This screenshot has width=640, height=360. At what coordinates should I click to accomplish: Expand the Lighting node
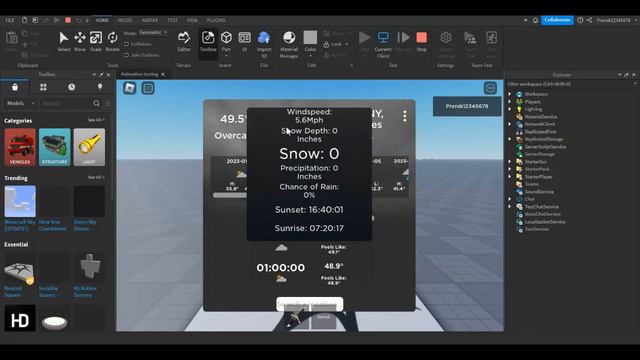tap(509, 109)
